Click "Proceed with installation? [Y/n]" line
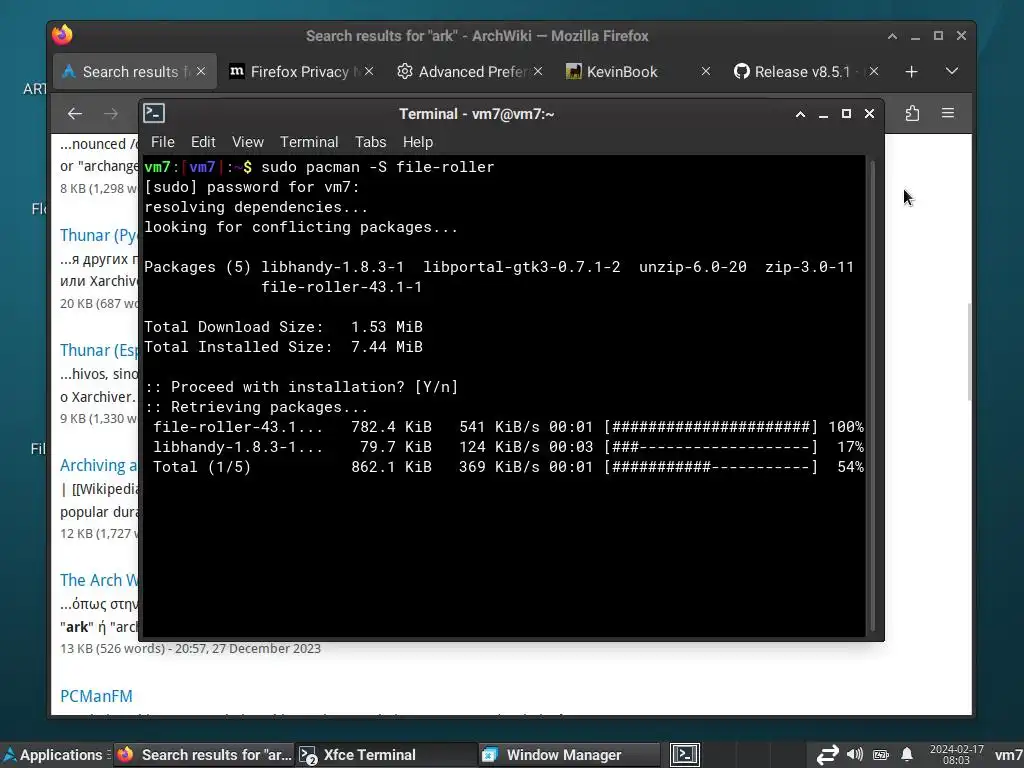 [x=302, y=387]
